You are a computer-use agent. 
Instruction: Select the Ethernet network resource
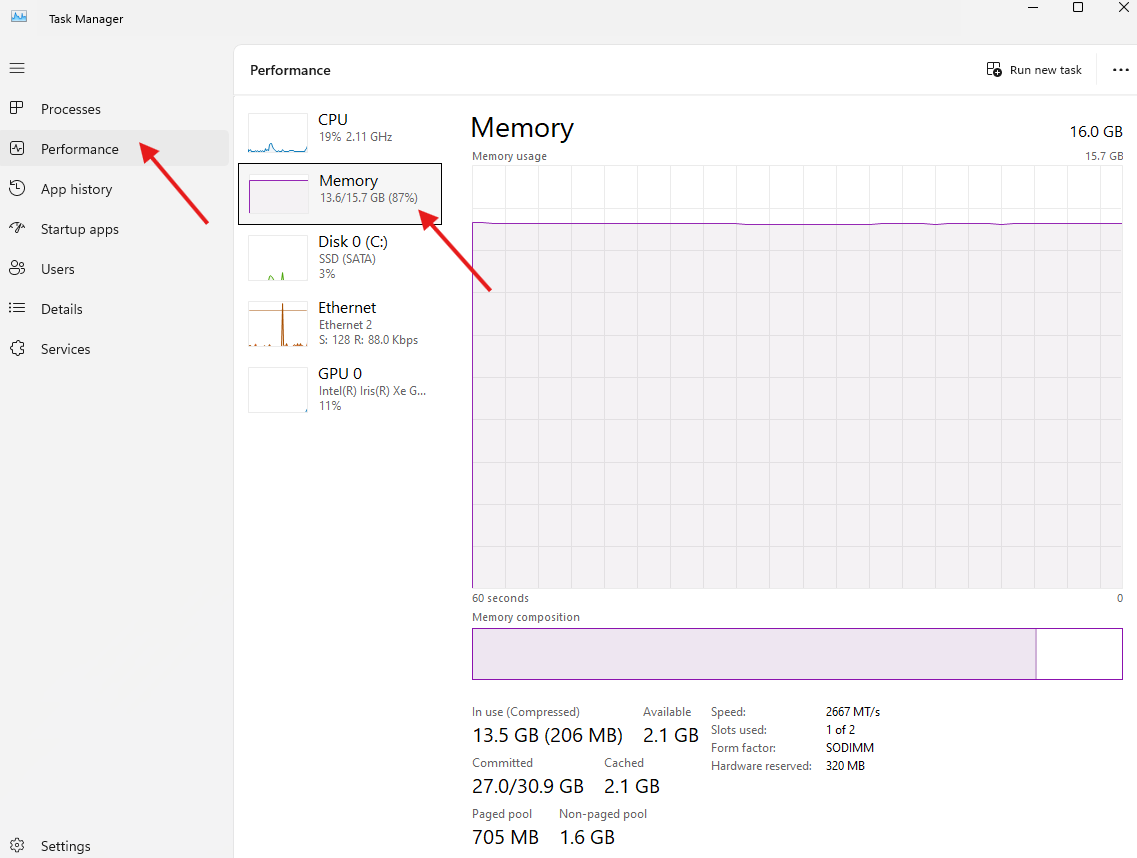[340, 323]
